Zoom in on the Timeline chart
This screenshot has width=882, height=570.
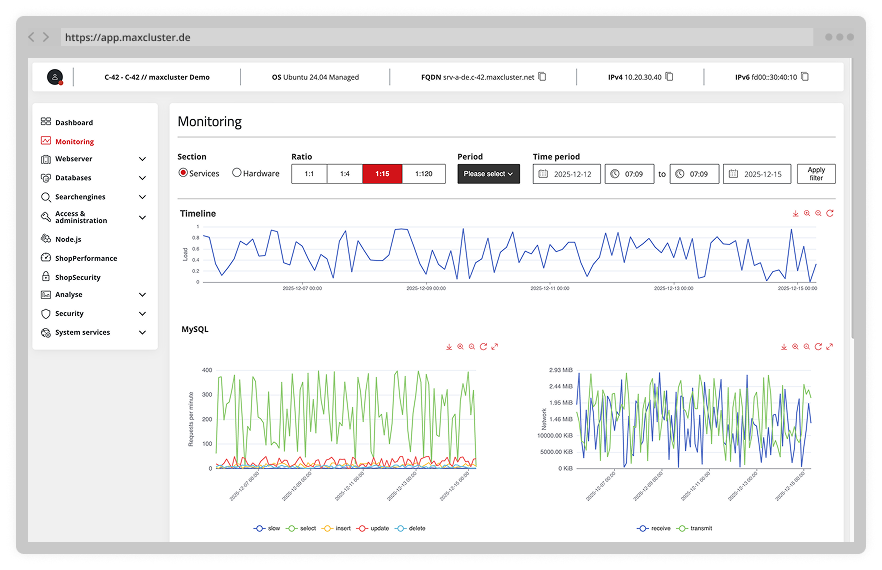click(807, 213)
